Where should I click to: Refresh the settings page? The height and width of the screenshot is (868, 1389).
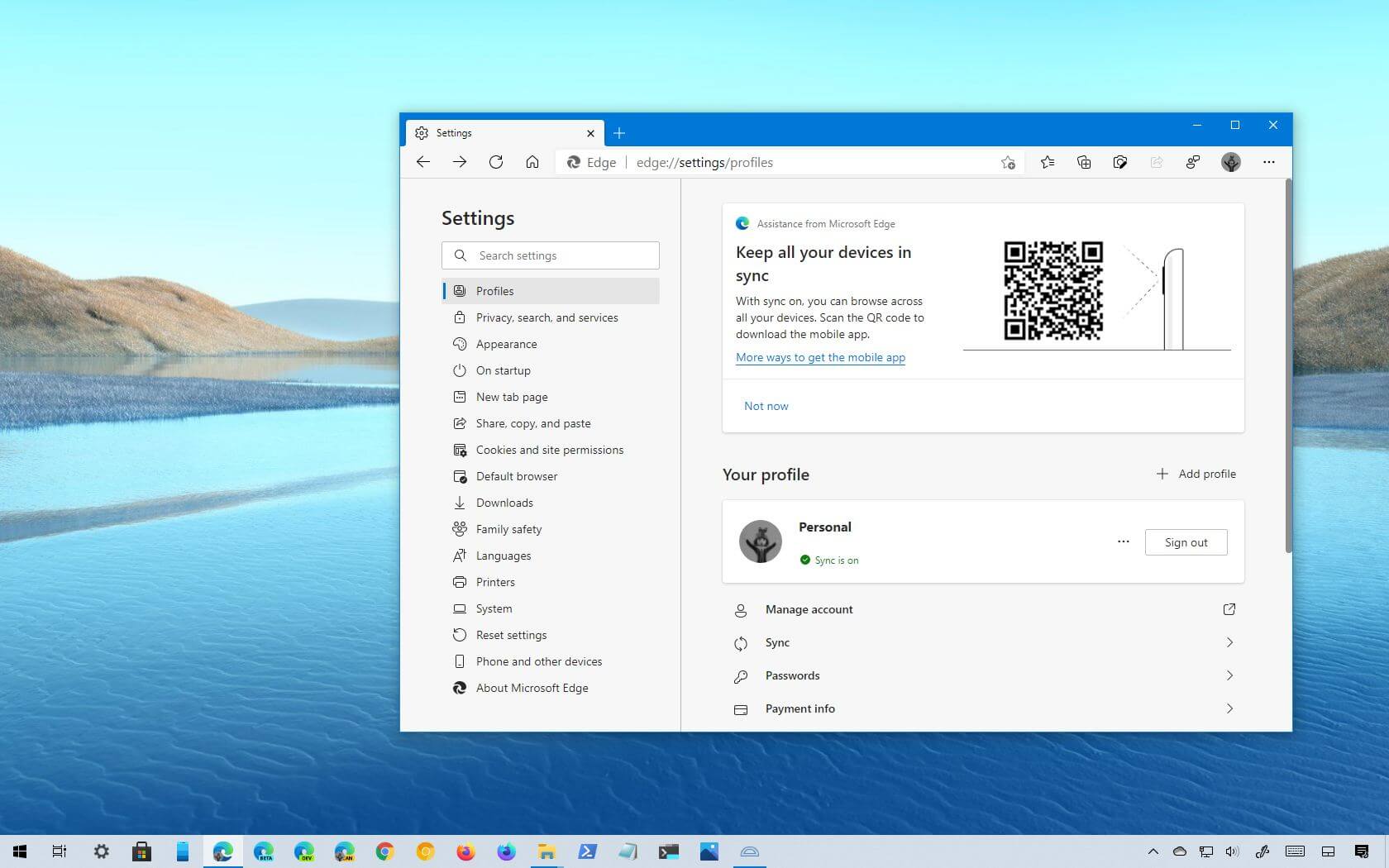click(x=496, y=162)
